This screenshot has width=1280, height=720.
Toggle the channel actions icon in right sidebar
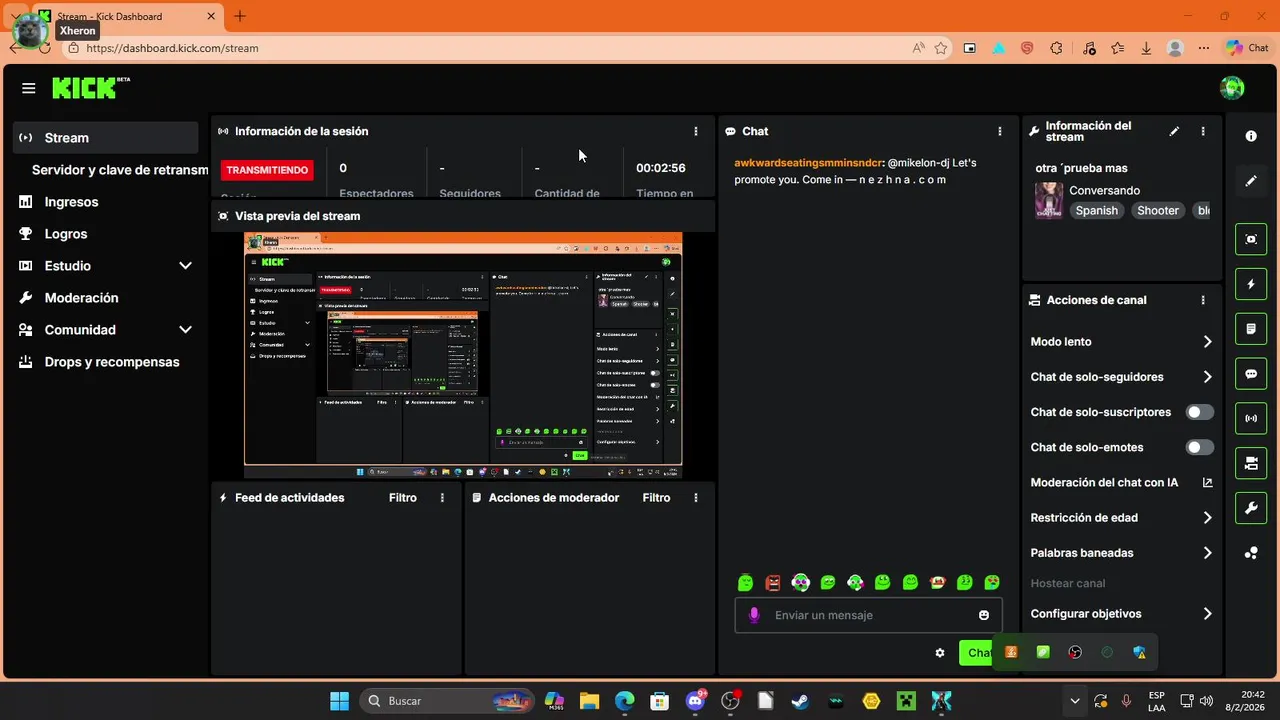[x=1251, y=463]
